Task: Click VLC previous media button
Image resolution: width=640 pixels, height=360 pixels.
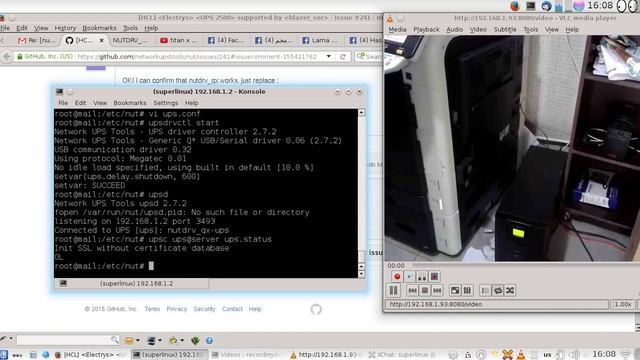Action: 412,291
